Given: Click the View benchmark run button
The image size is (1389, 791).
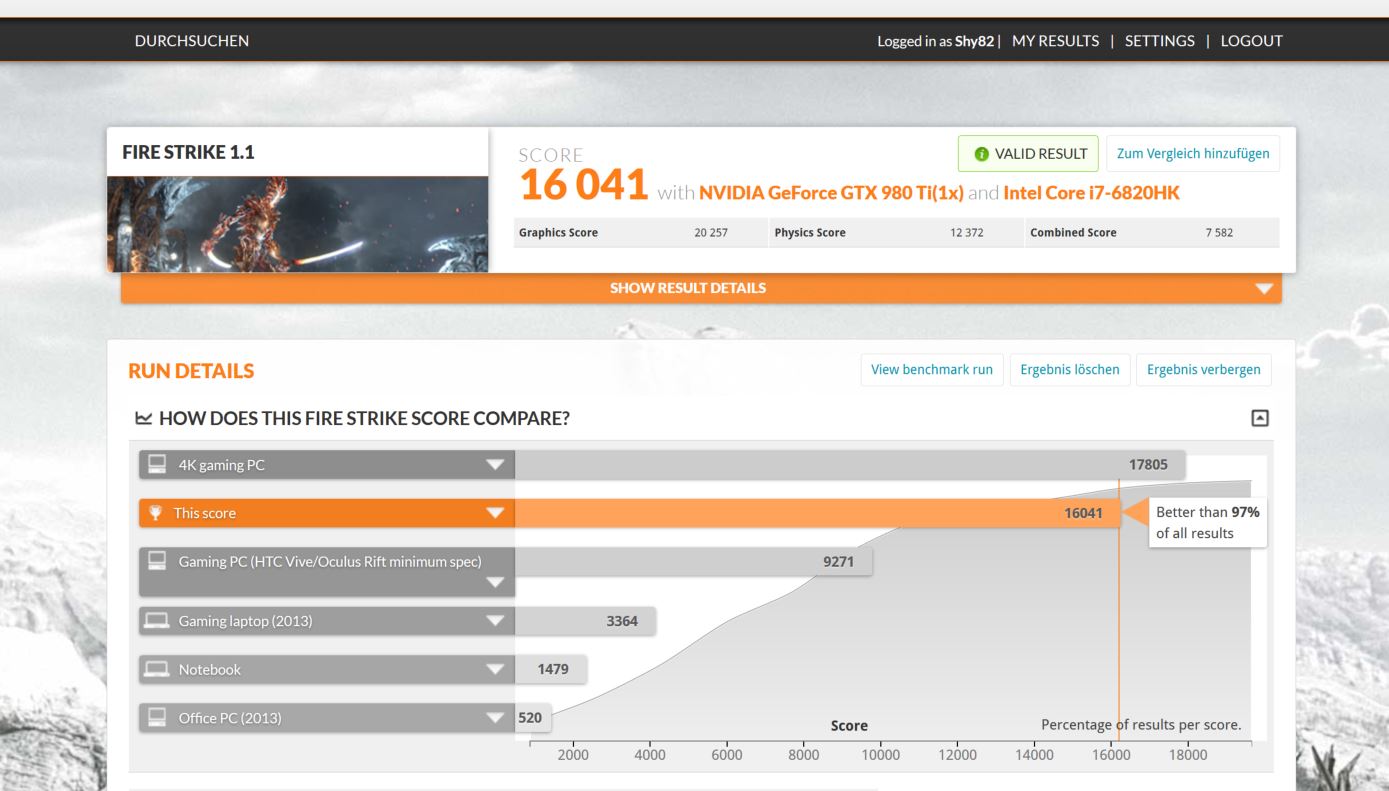Looking at the screenshot, I should (x=932, y=370).
